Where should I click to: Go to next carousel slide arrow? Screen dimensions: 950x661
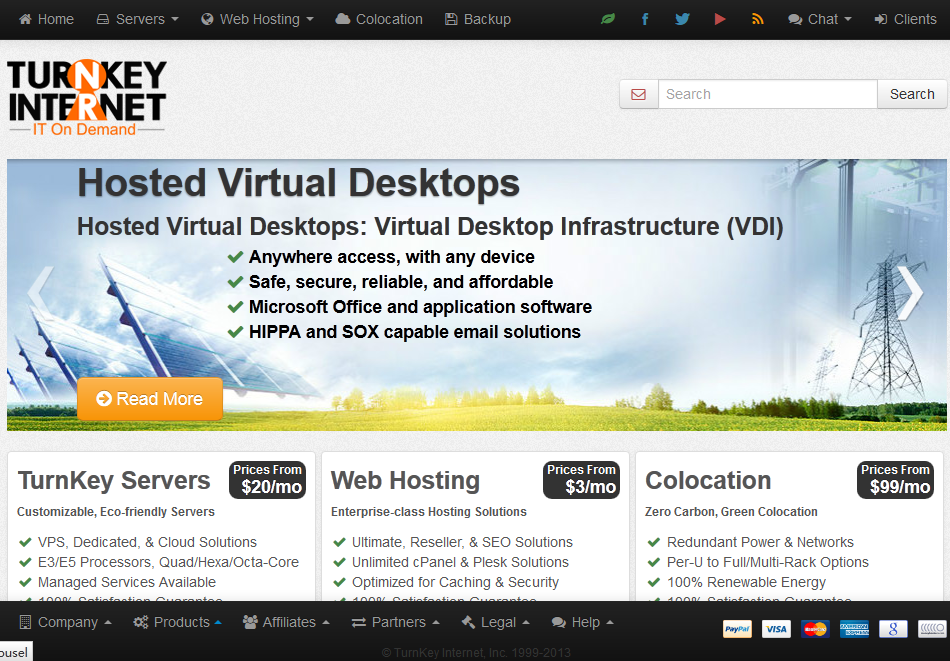[910, 293]
